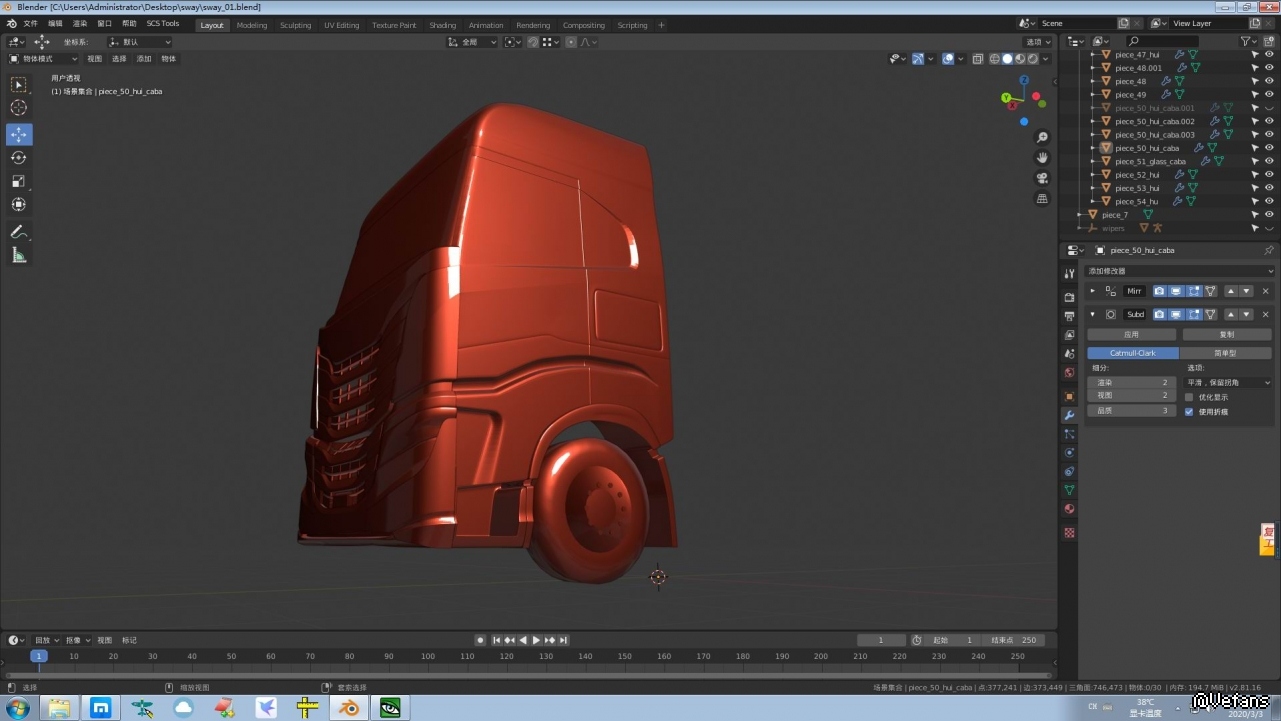The width and height of the screenshot is (1281, 721).
Task: Click the camera view icon in the viewport
Action: (1042, 178)
